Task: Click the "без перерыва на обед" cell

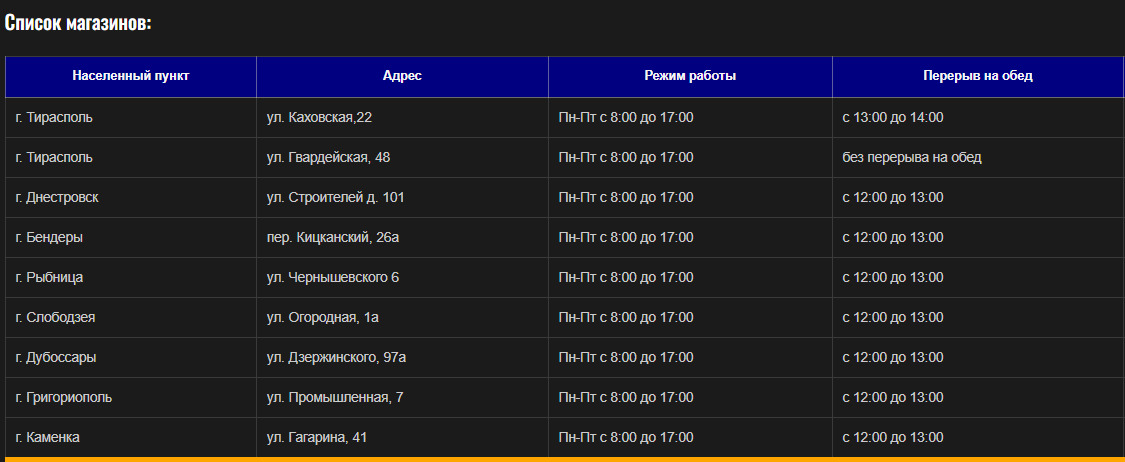Action: [x=911, y=158]
